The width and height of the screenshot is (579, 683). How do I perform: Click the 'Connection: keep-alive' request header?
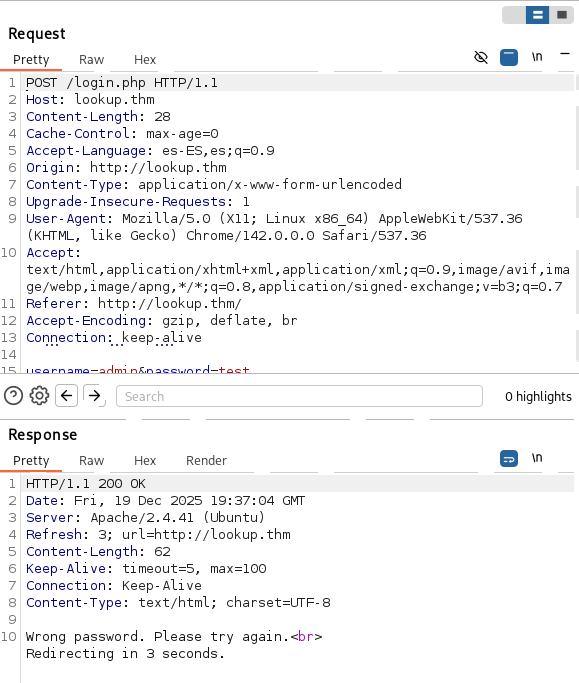pos(114,338)
